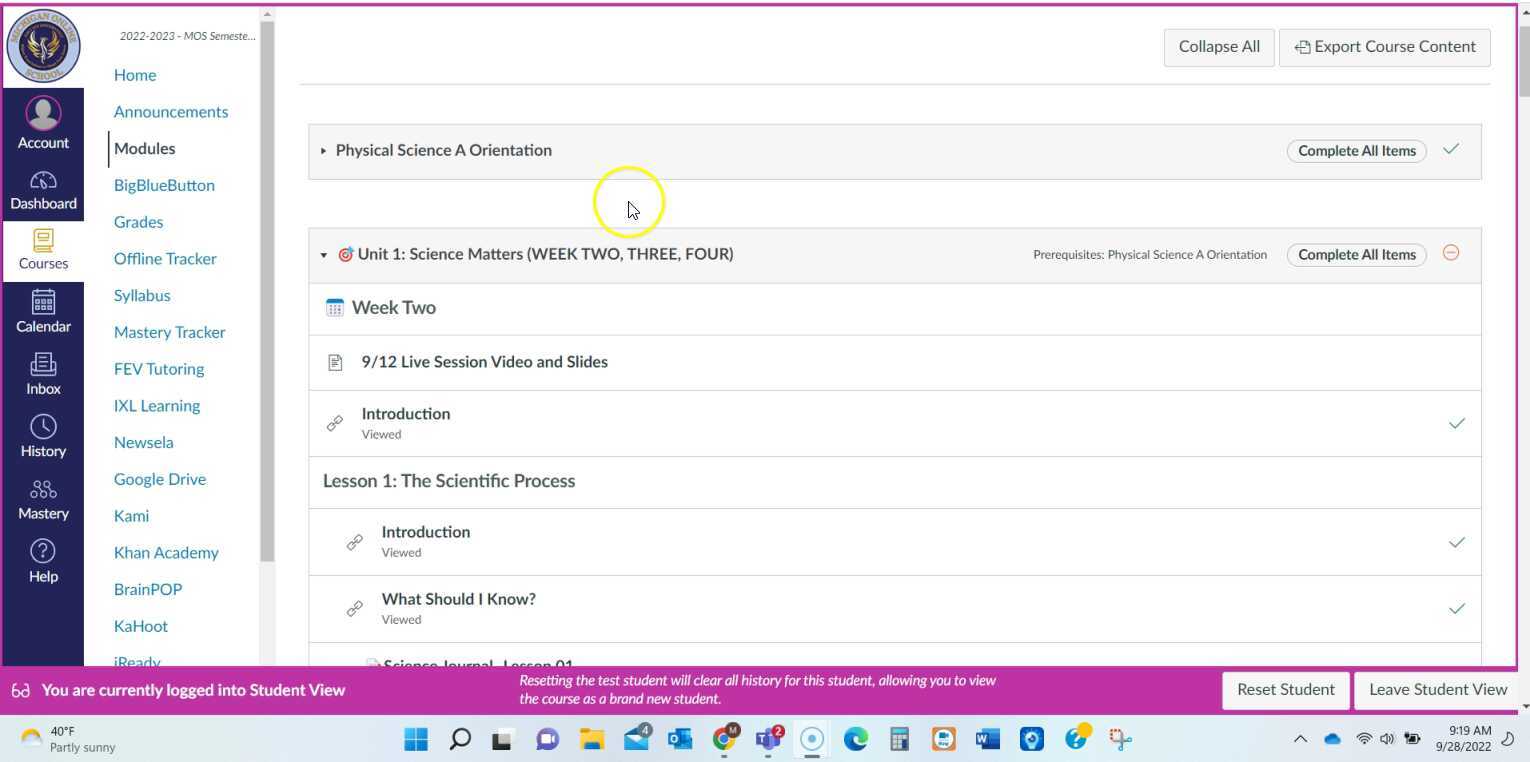Viewport: 1530px width, 762px height.
Task: Collapse the Unit 1: Science Matters module
Action: pos(323,255)
